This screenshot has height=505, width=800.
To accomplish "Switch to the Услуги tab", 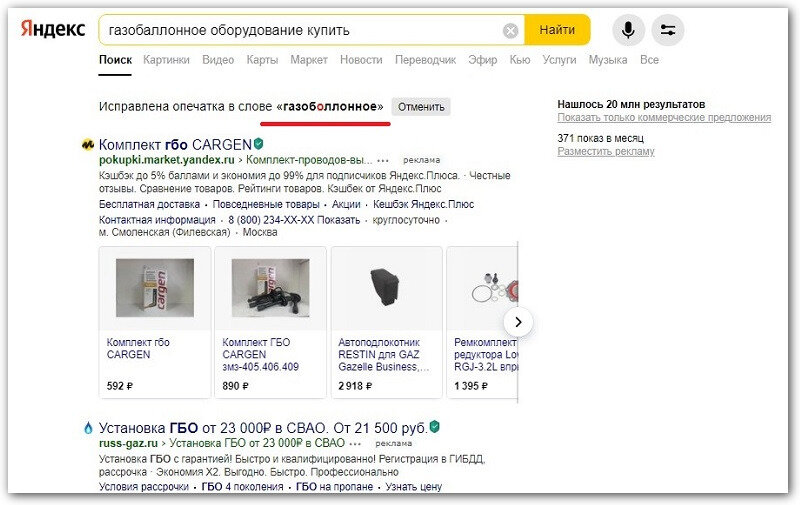I will (559, 60).
